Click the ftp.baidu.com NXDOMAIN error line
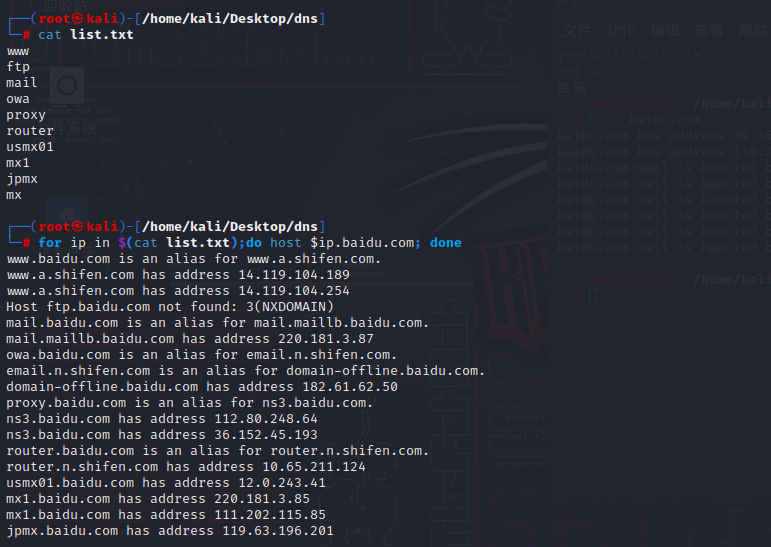This screenshot has width=771, height=547. point(170,307)
